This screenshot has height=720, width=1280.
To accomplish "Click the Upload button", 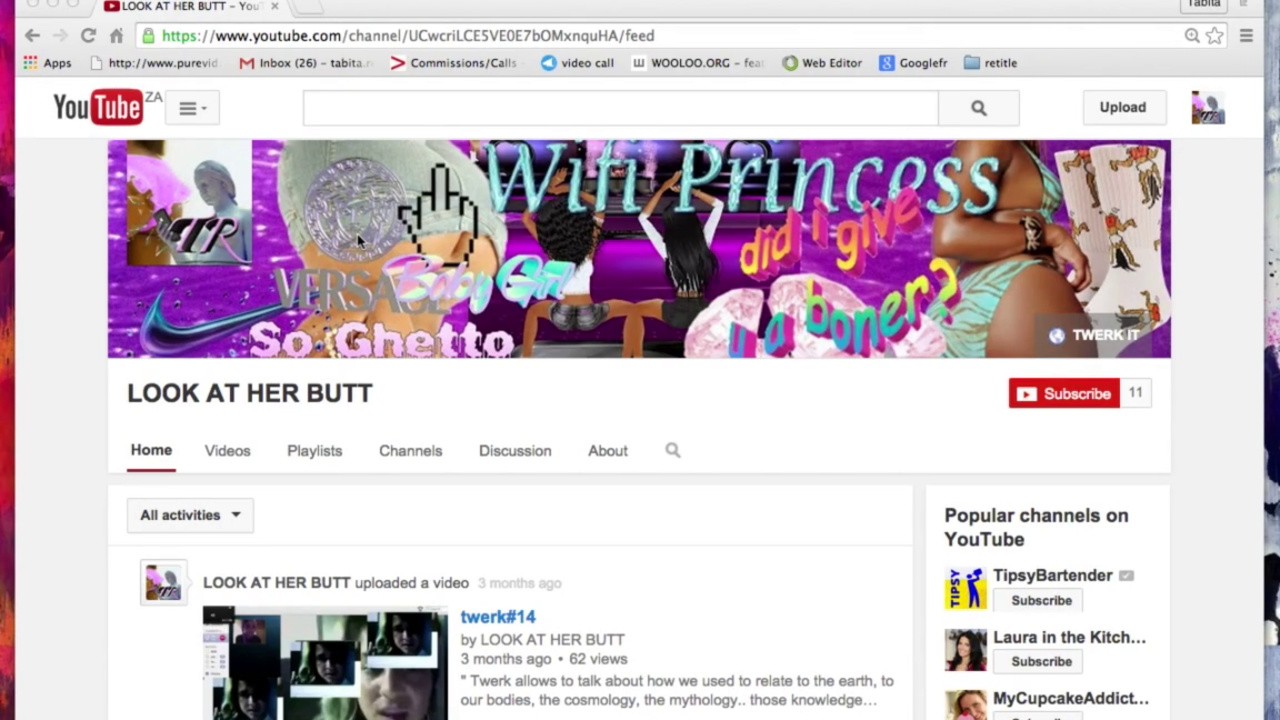I will click(1122, 108).
